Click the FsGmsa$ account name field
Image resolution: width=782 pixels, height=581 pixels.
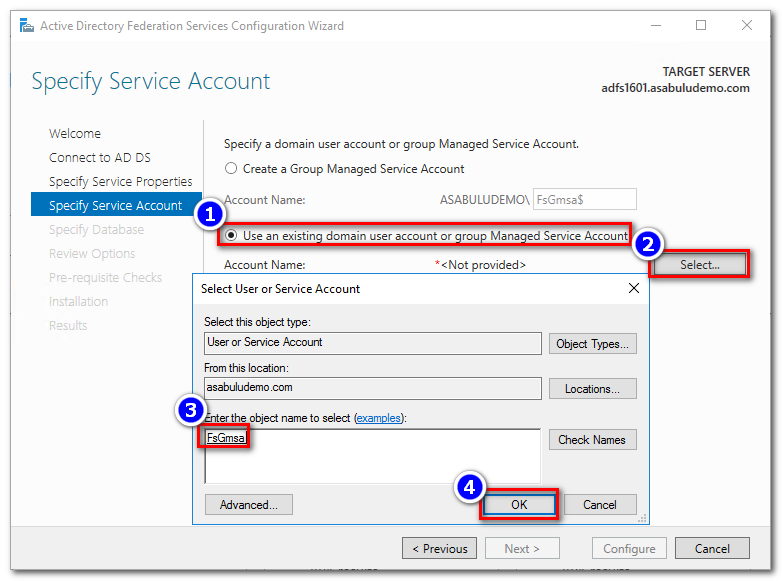pos(585,199)
